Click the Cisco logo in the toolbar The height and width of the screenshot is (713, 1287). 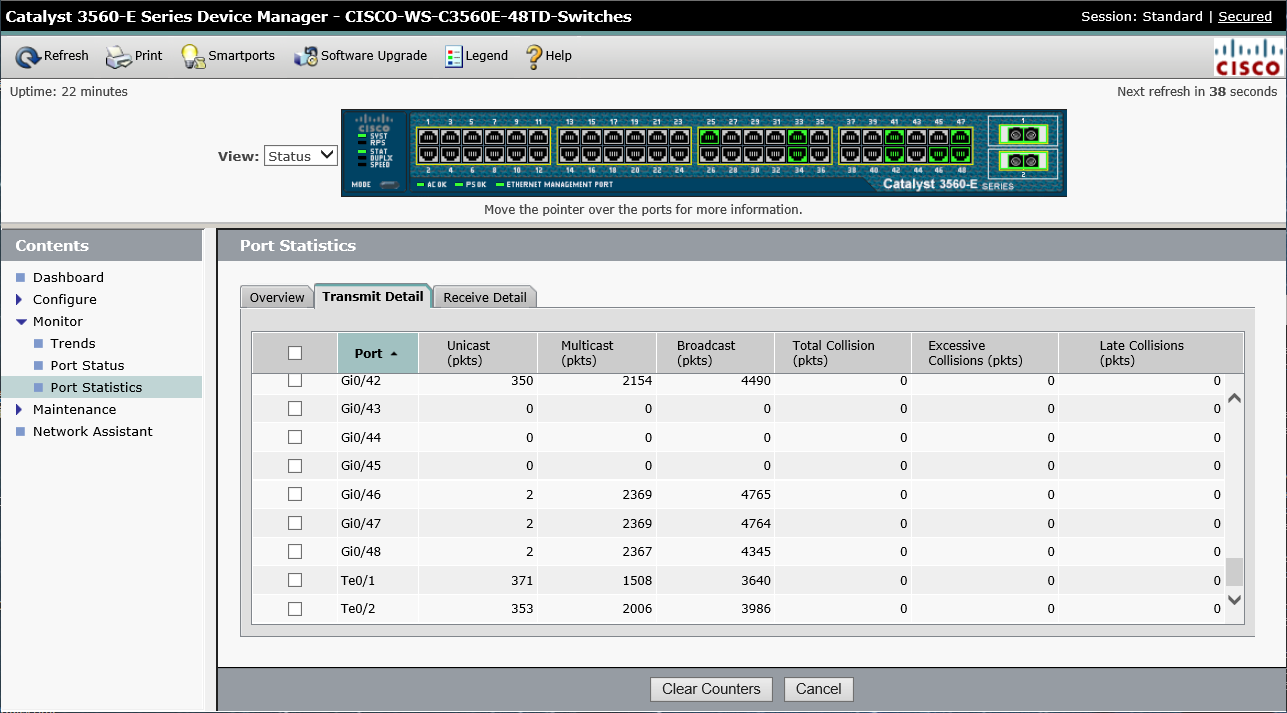point(1248,55)
